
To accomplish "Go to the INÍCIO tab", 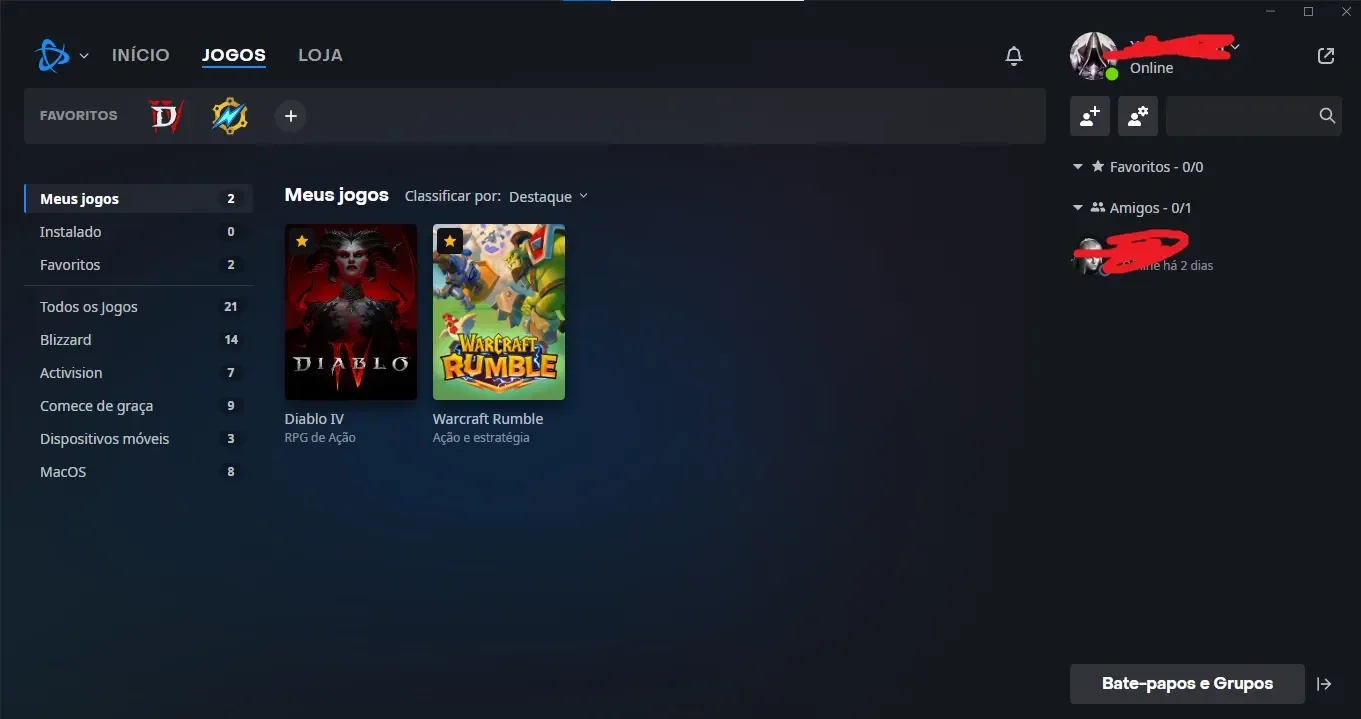I will (141, 55).
